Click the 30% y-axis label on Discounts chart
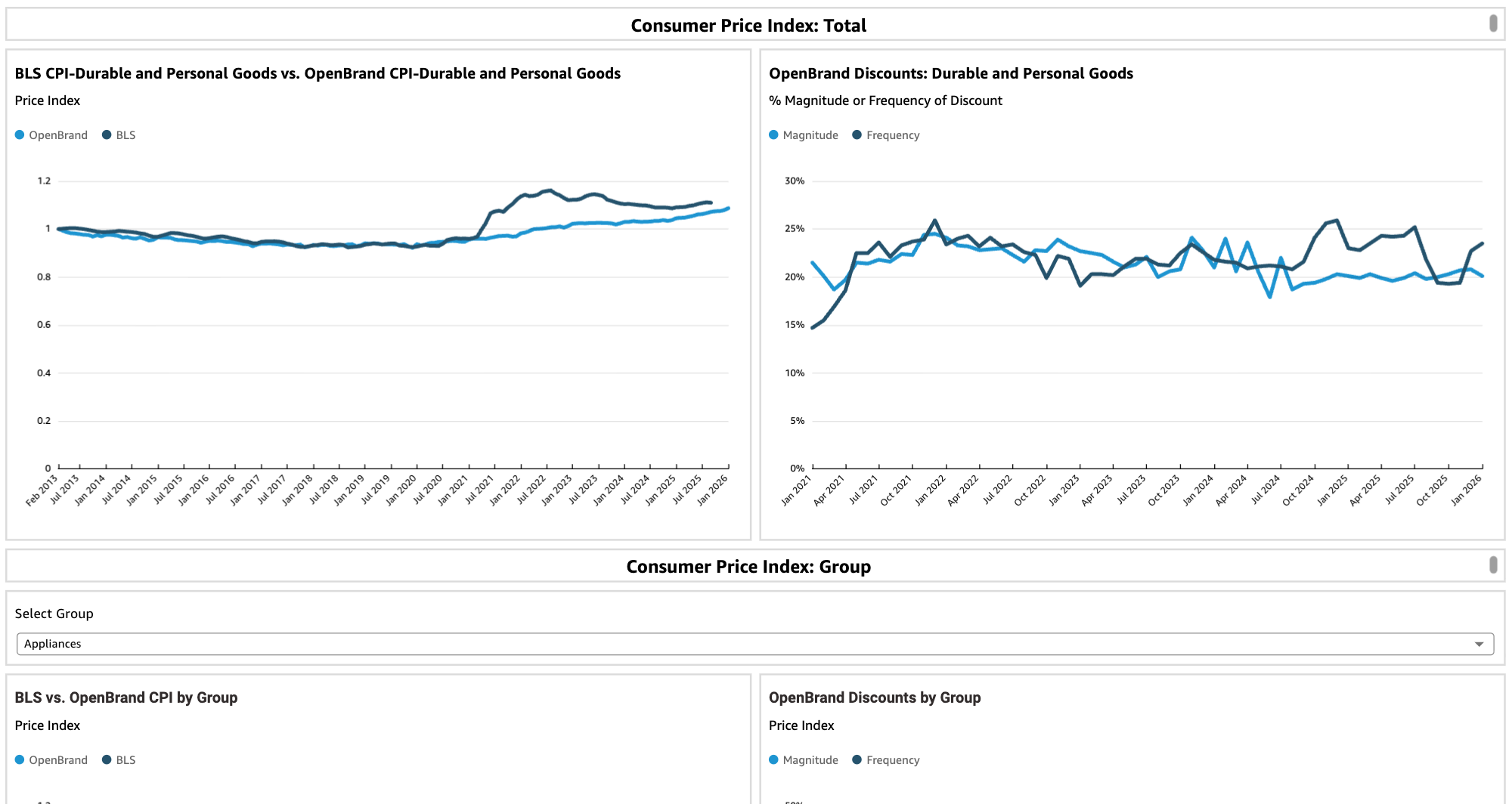The height and width of the screenshot is (804, 1512). click(x=795, y=181)
